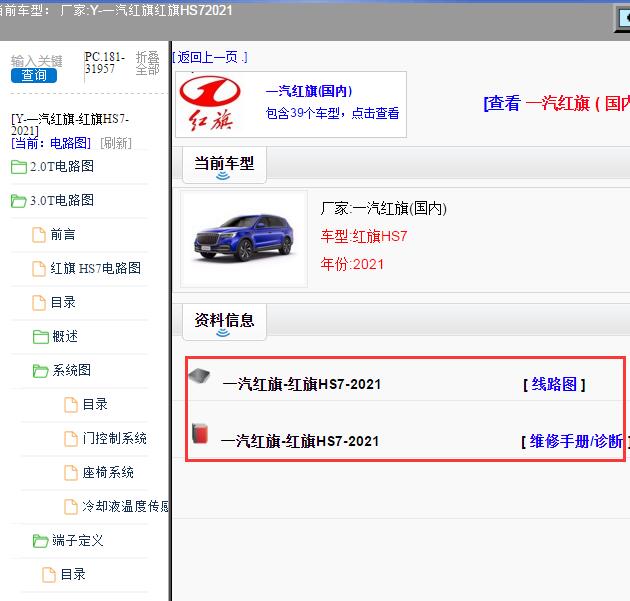This screenshot has height=601, width=630.
Task: Select the 系统图 tree label
Action: [72, 370]
